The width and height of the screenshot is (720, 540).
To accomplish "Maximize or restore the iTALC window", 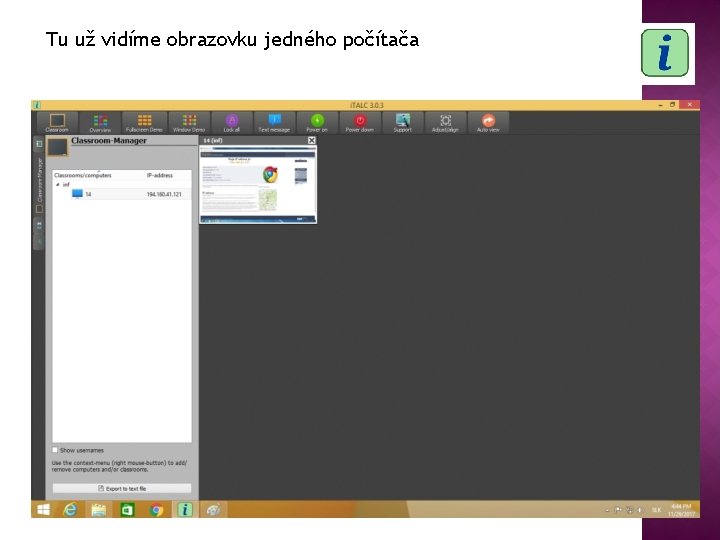I will coord(672,105).
